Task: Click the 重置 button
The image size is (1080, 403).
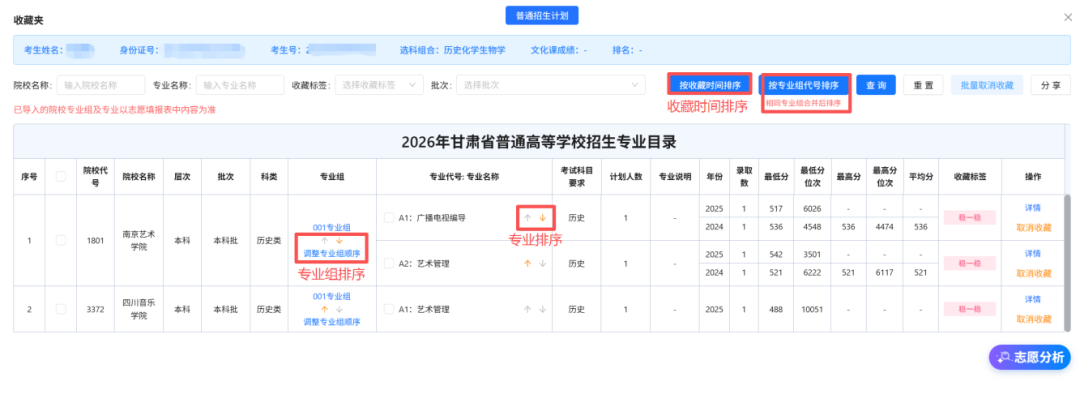Action: click(923, 85)
